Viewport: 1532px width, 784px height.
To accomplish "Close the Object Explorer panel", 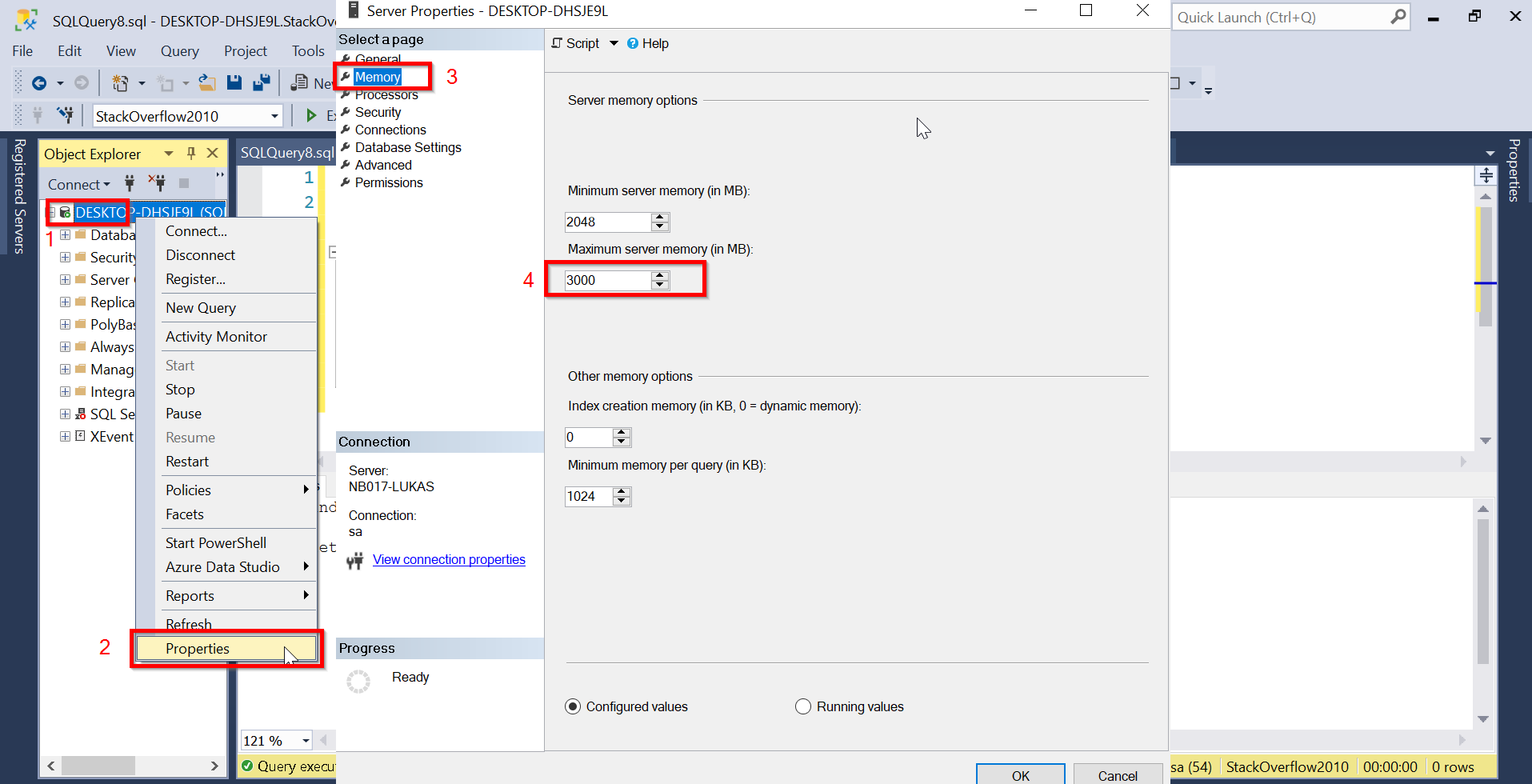I will [212, 153].
